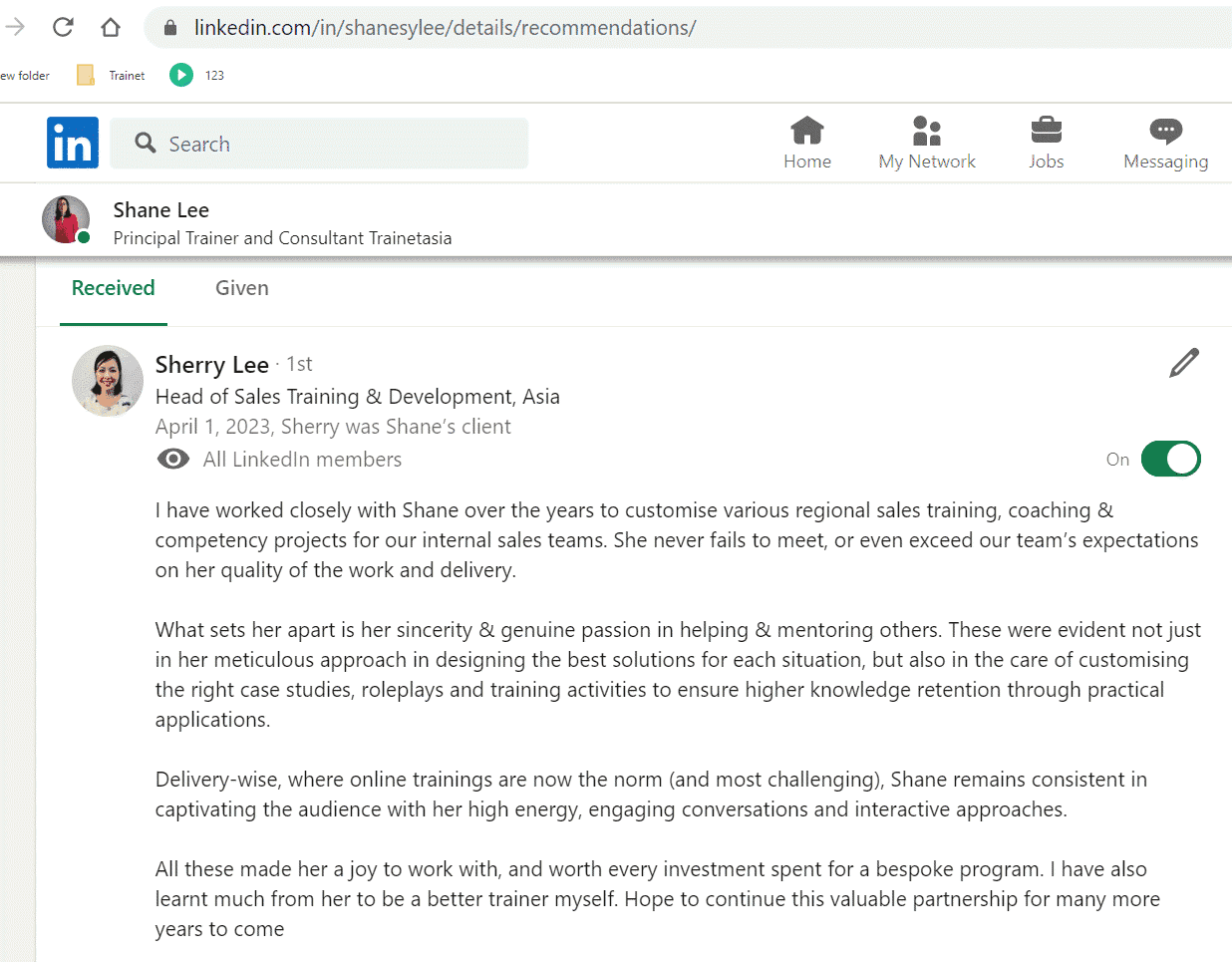Image resolution: width=1232 pixels, height=962 pixels.
Task: Reload the current browser page
Action: coord(63,27)
